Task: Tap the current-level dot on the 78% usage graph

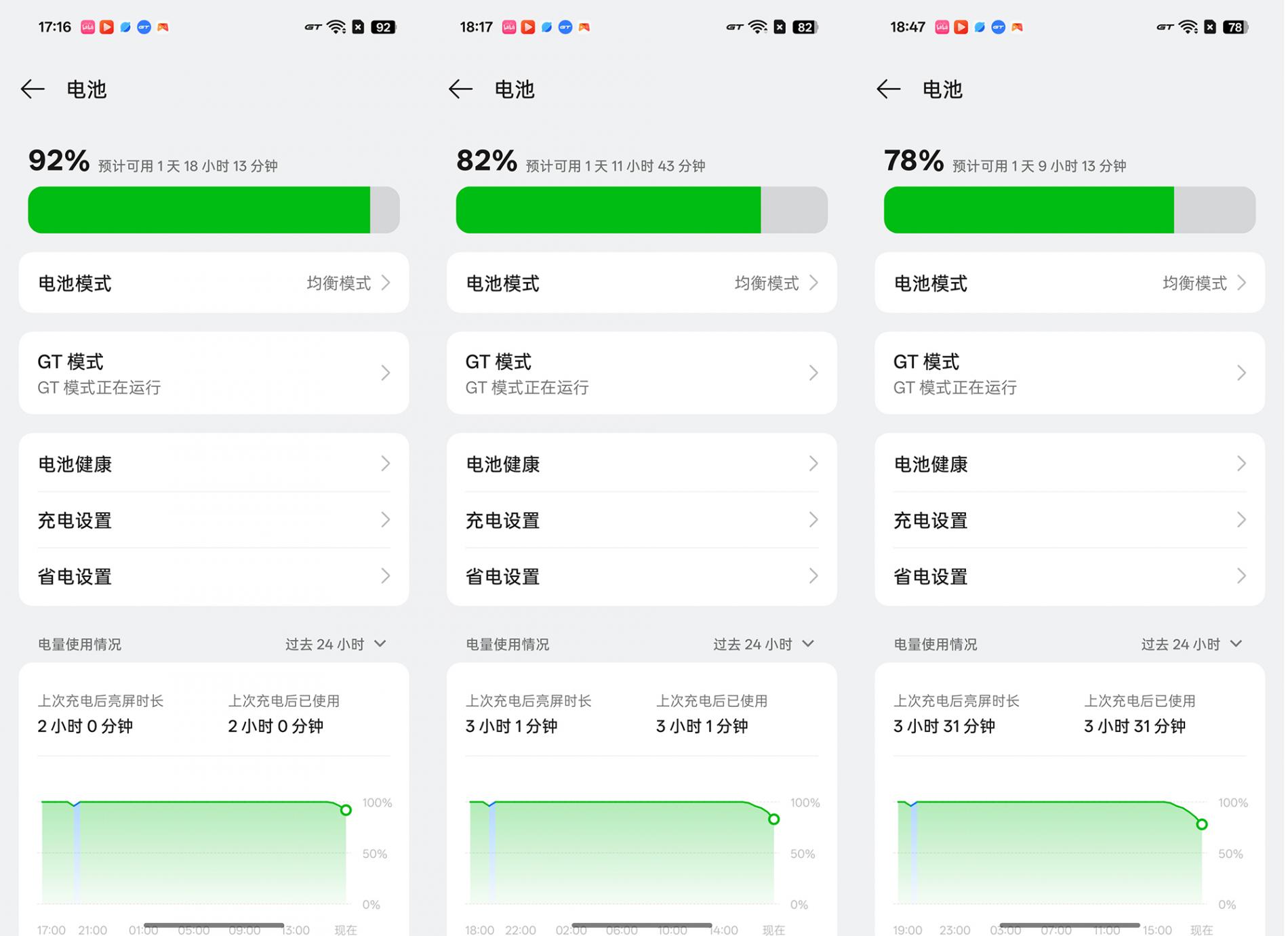Action: point(1202,824)
